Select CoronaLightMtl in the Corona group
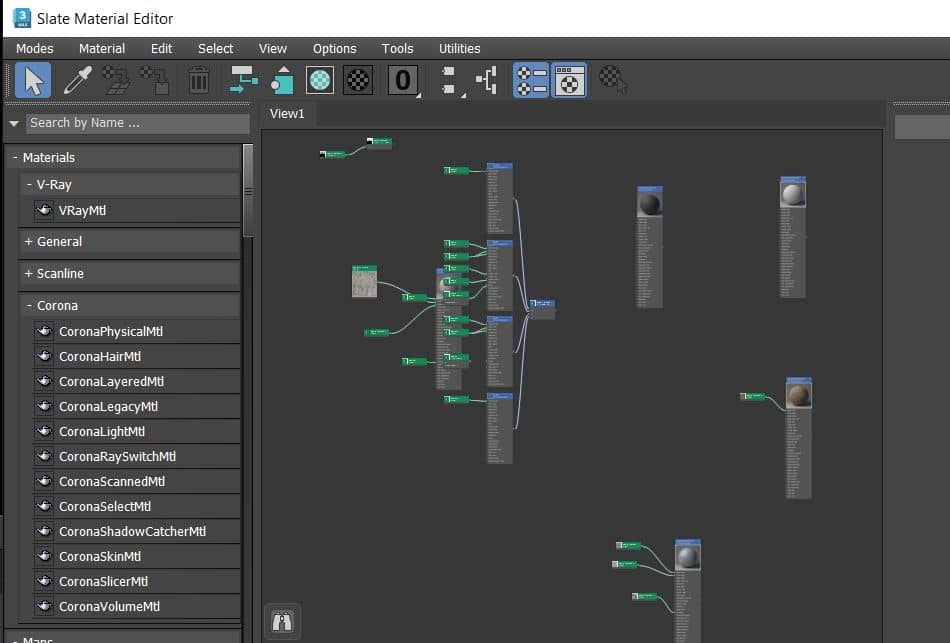The width and height of the screenshot is (950, 643). coord(101,431)
